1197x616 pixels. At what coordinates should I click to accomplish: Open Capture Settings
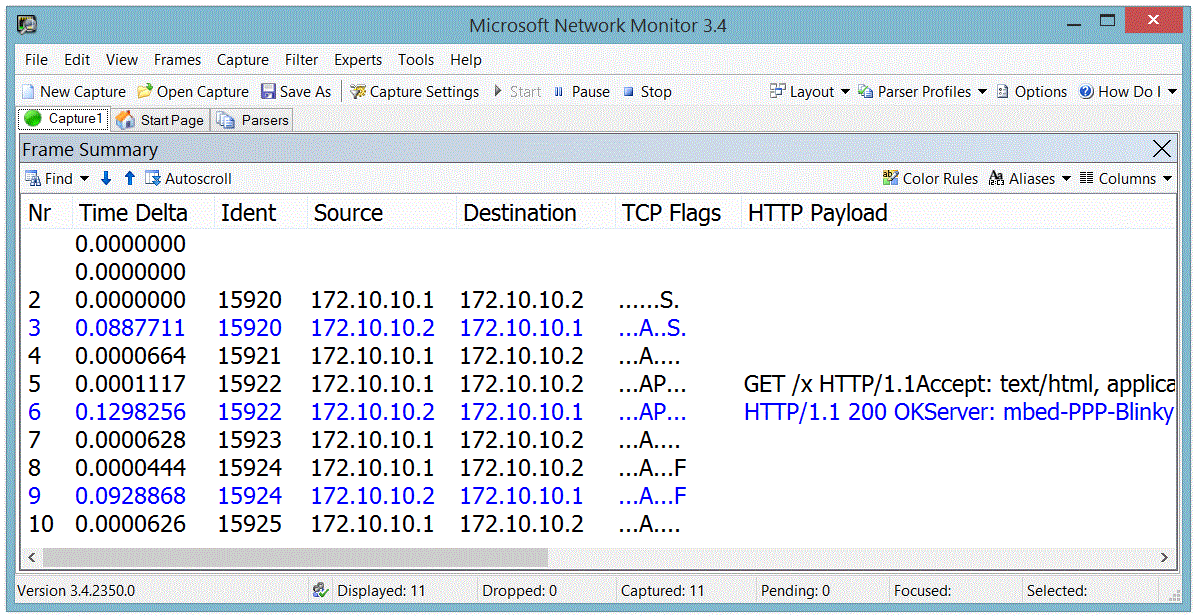coord(414,92)
